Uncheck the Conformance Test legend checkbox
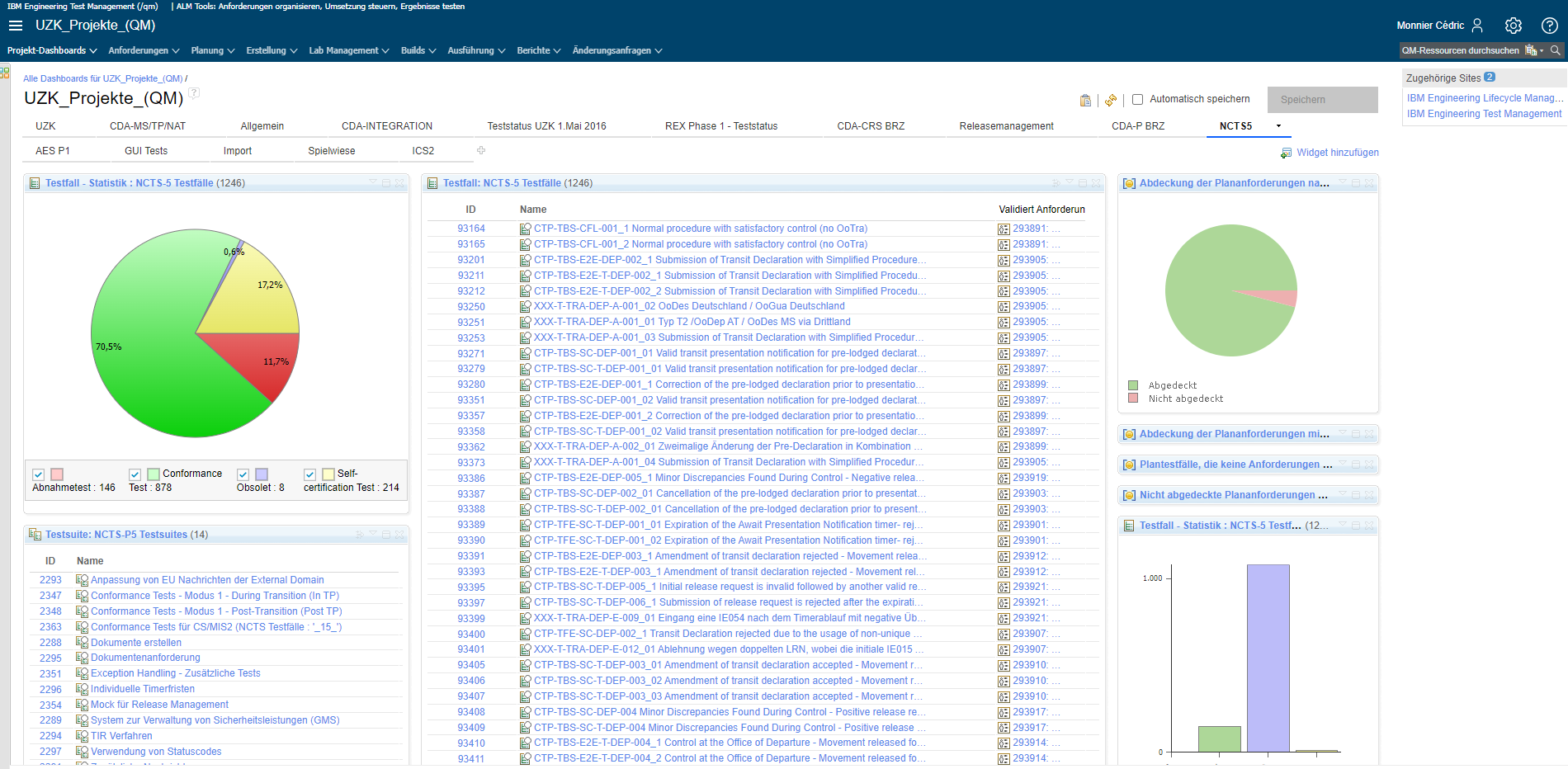This screenshot has height=769, width=1568. (x=135, y=474)
